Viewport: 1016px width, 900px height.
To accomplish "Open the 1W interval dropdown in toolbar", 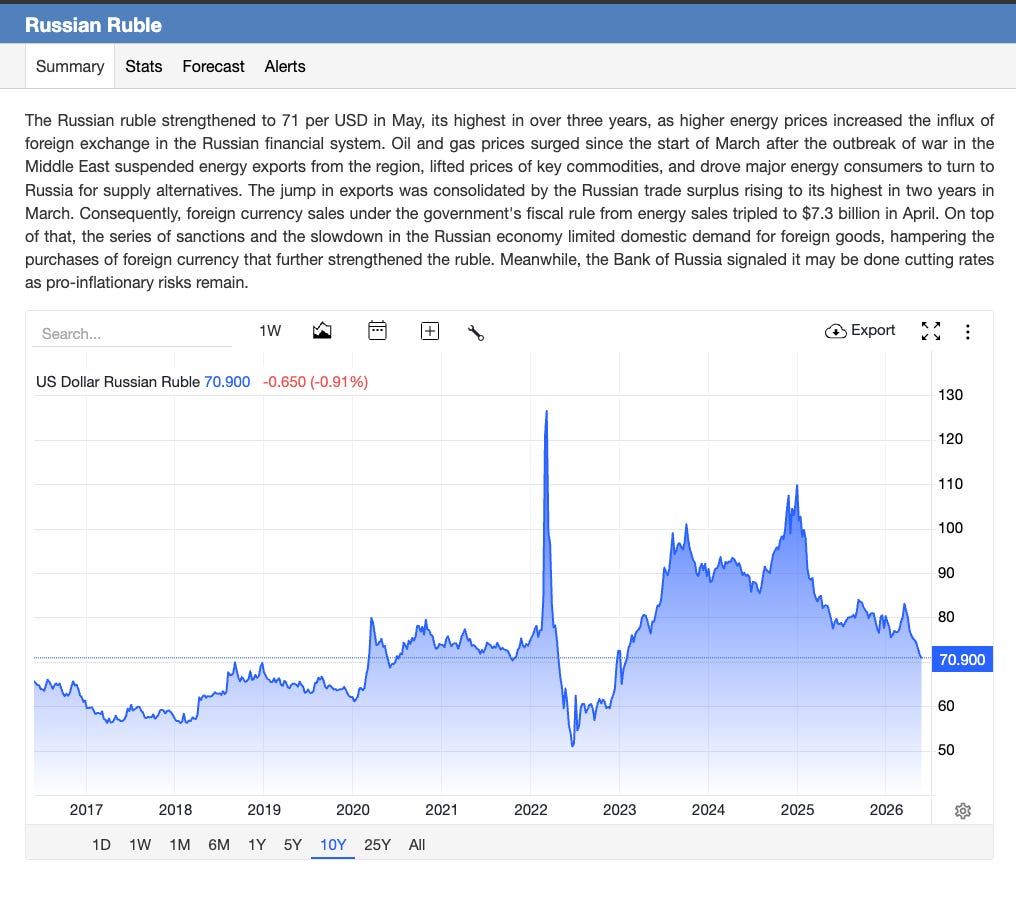I will click(x=270, y=331).
